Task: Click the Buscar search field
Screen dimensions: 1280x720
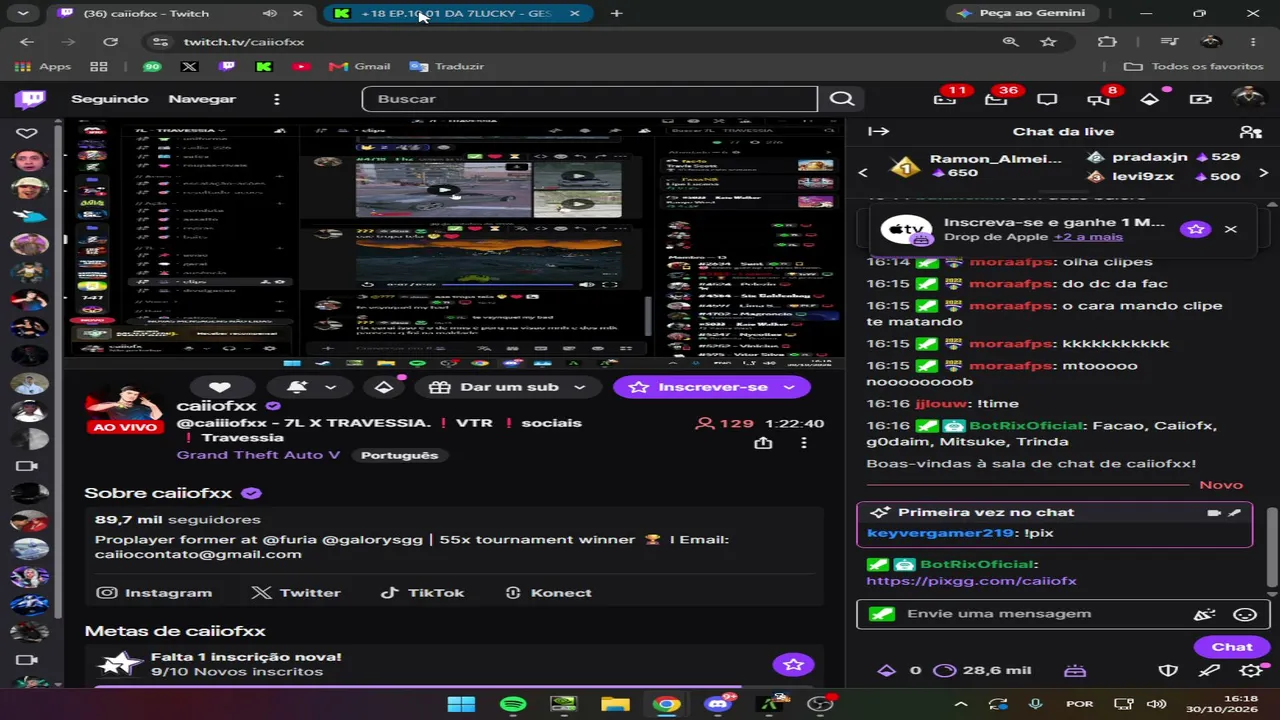Action: 590,99
